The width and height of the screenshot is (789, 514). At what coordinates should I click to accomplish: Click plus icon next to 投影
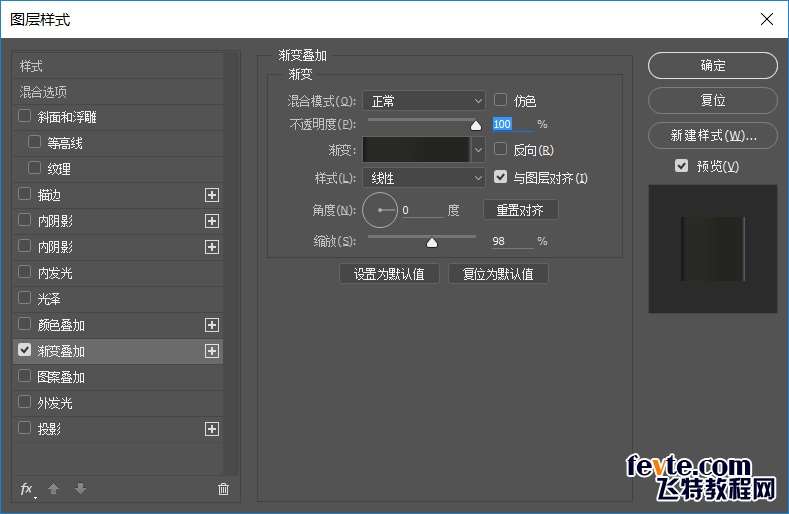(x=212, y=429)
